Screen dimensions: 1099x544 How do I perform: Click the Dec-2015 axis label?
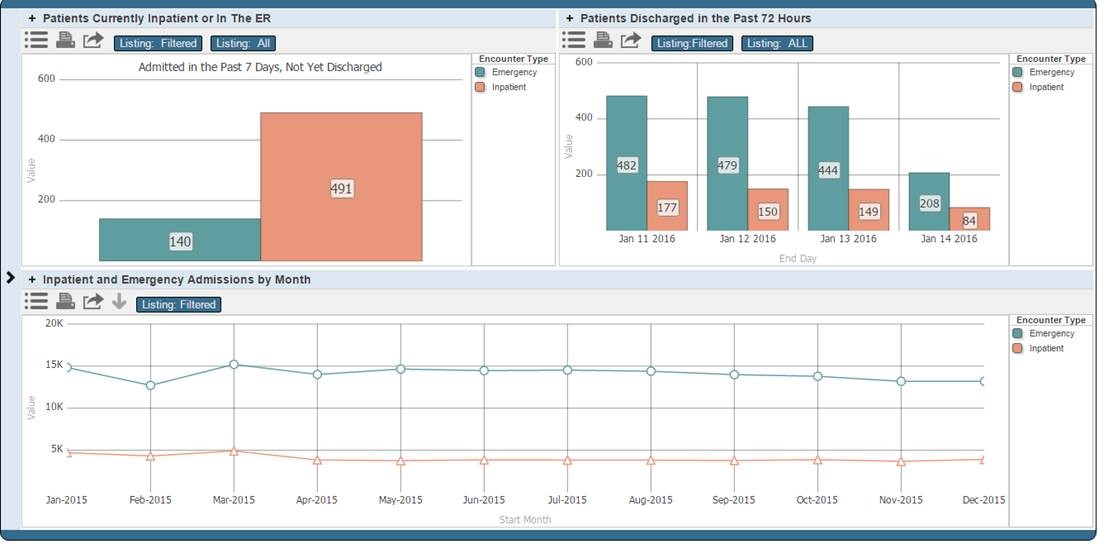tap(984, 500)
